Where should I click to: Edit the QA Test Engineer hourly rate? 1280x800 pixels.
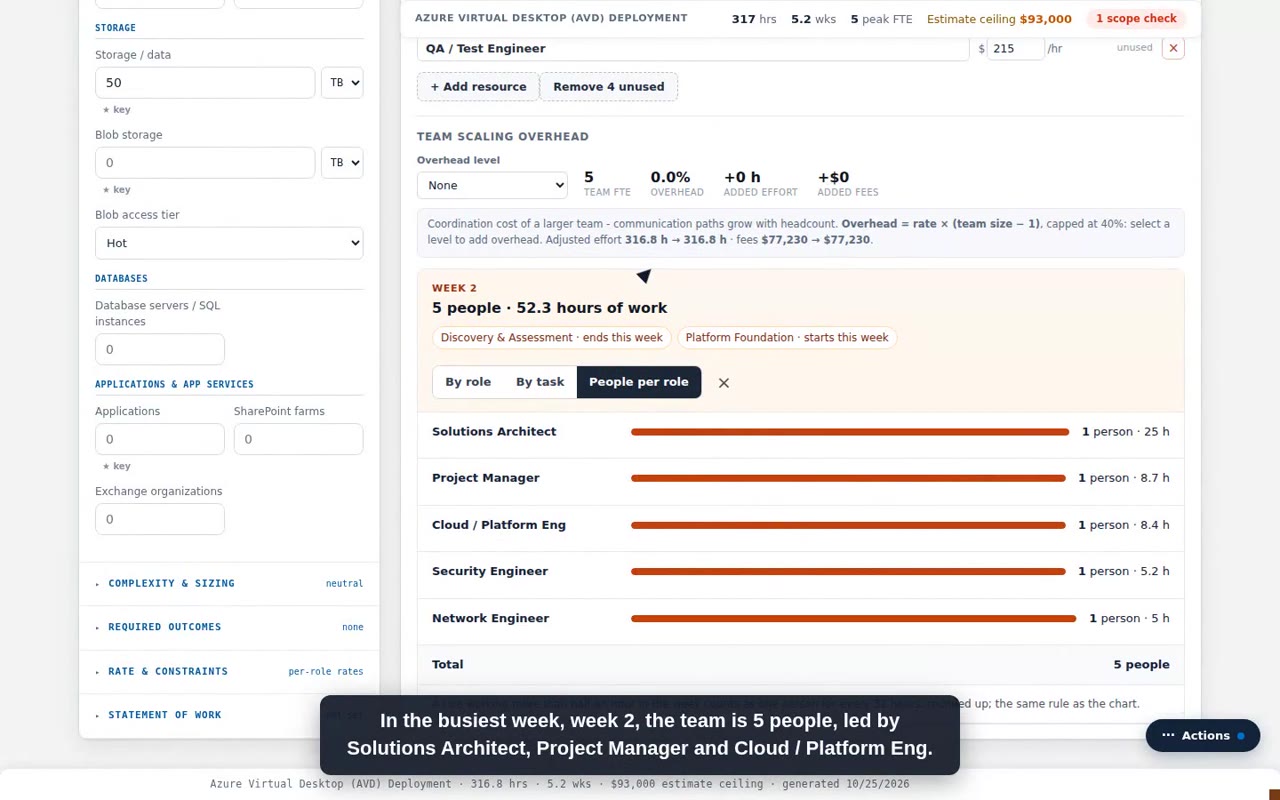[1016, 48]
